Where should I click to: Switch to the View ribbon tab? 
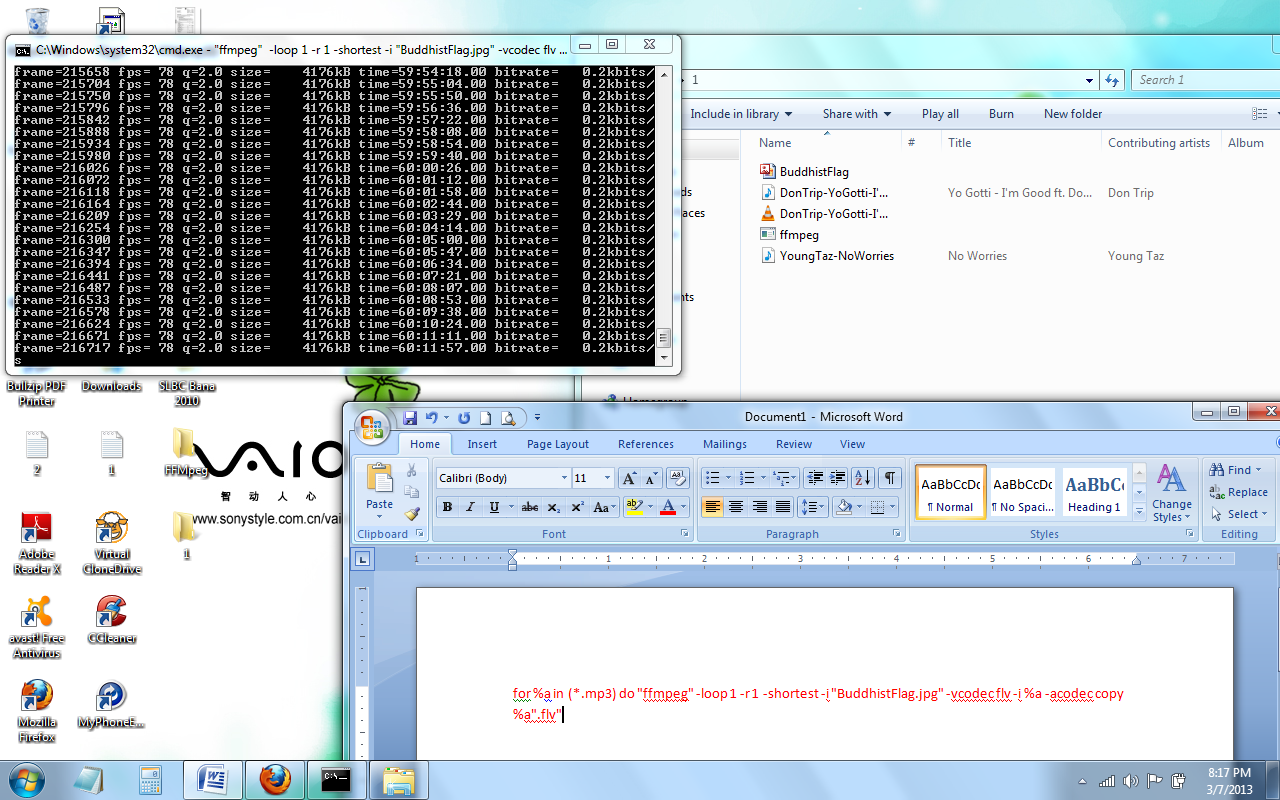coord(853,444)
